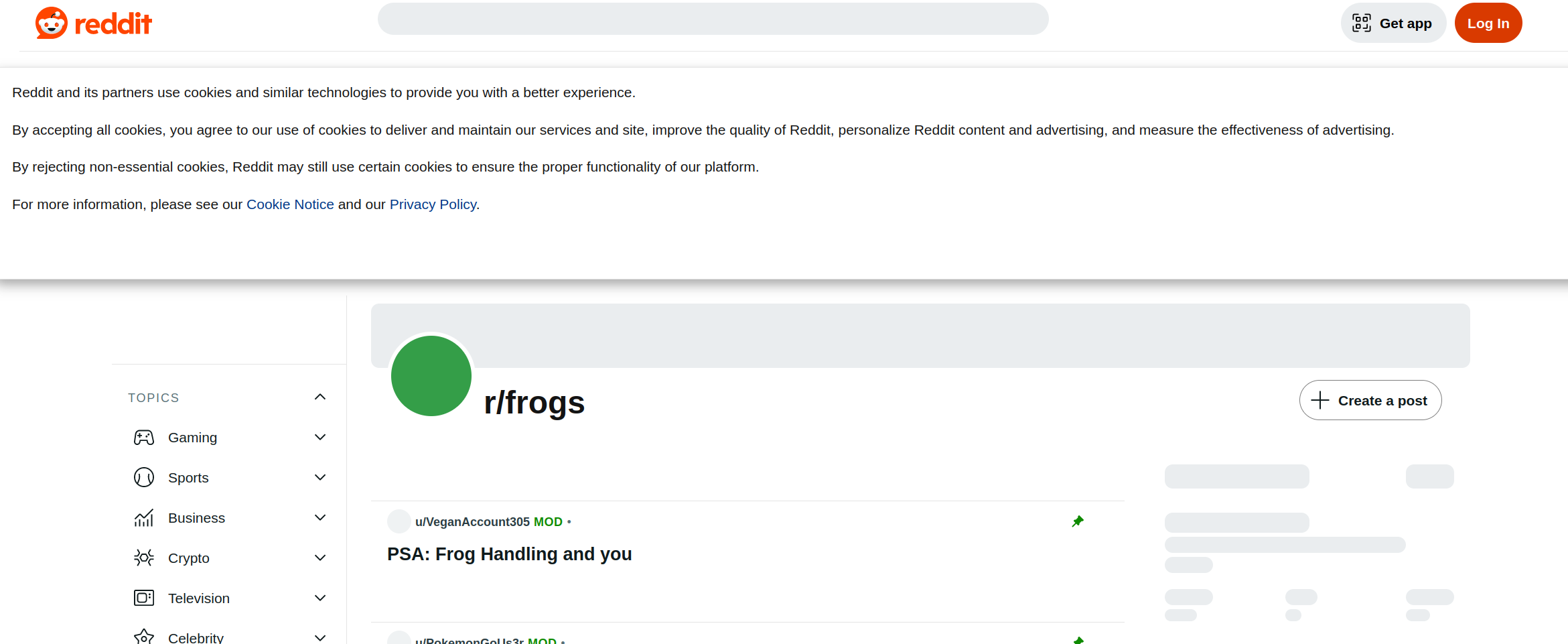Viewport: 1568px width, 644px height.
Task: Click the pin icon on Frog Handling post
Action: tap(1078, 521)
